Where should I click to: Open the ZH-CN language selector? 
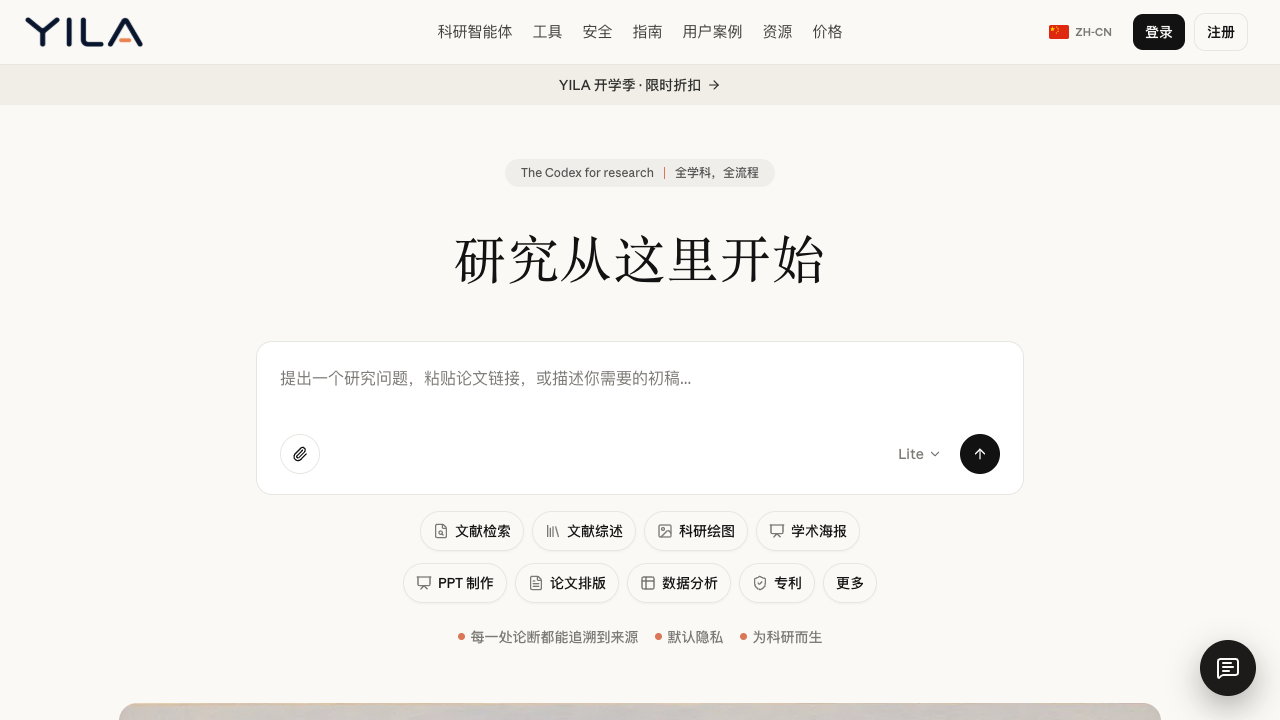(1080, 32)
